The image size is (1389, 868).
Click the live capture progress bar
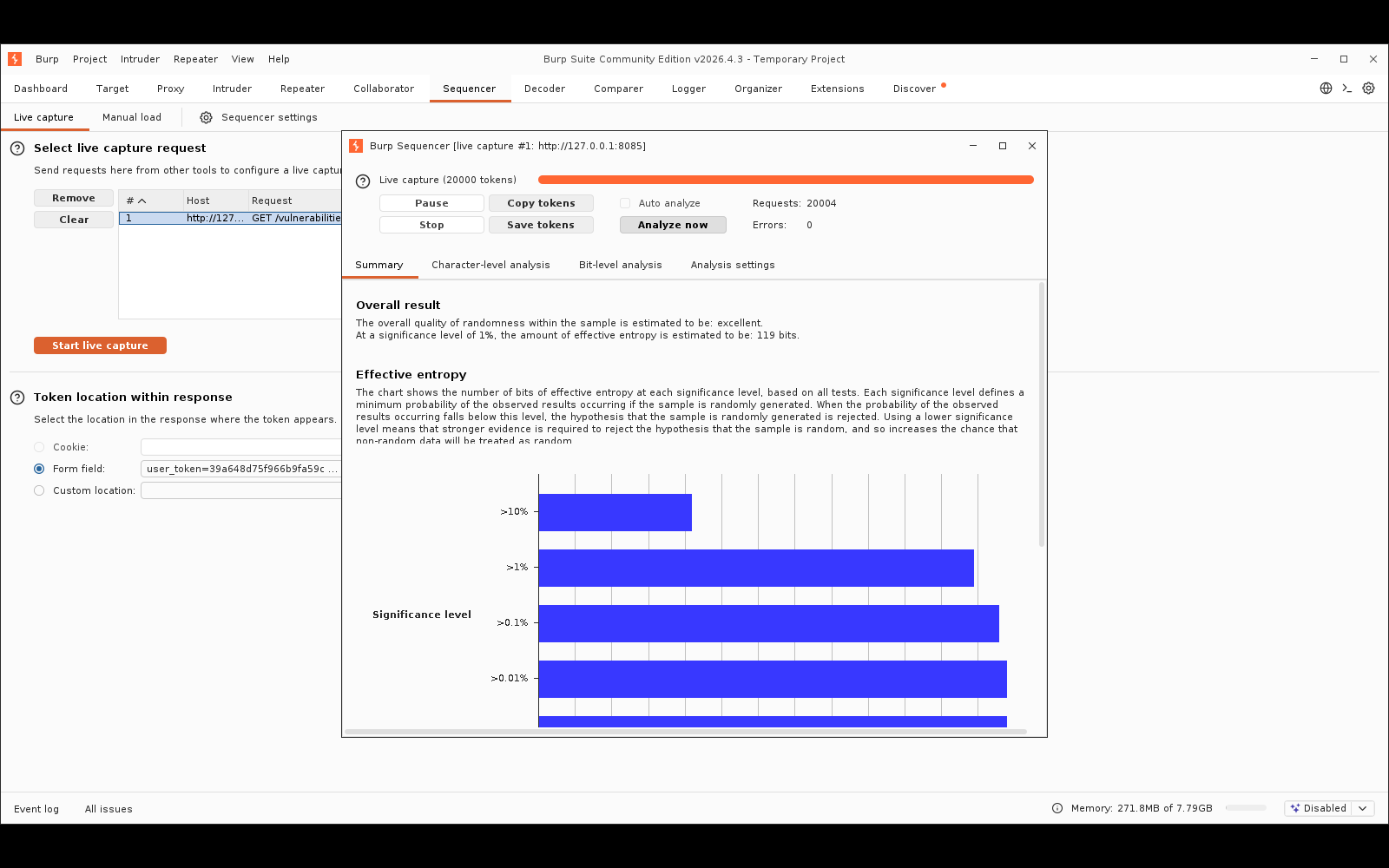click(x=786, y=180)
